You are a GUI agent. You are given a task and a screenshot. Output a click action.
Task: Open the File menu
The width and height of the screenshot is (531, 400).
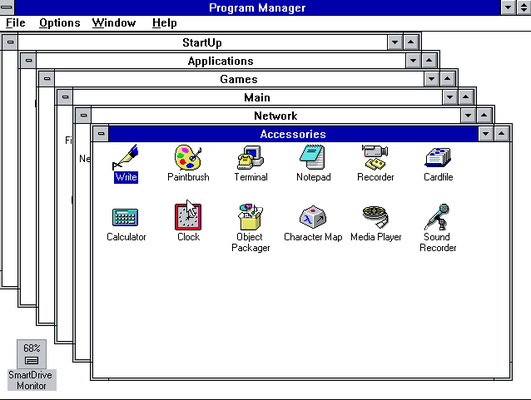(x=16, y=23)
